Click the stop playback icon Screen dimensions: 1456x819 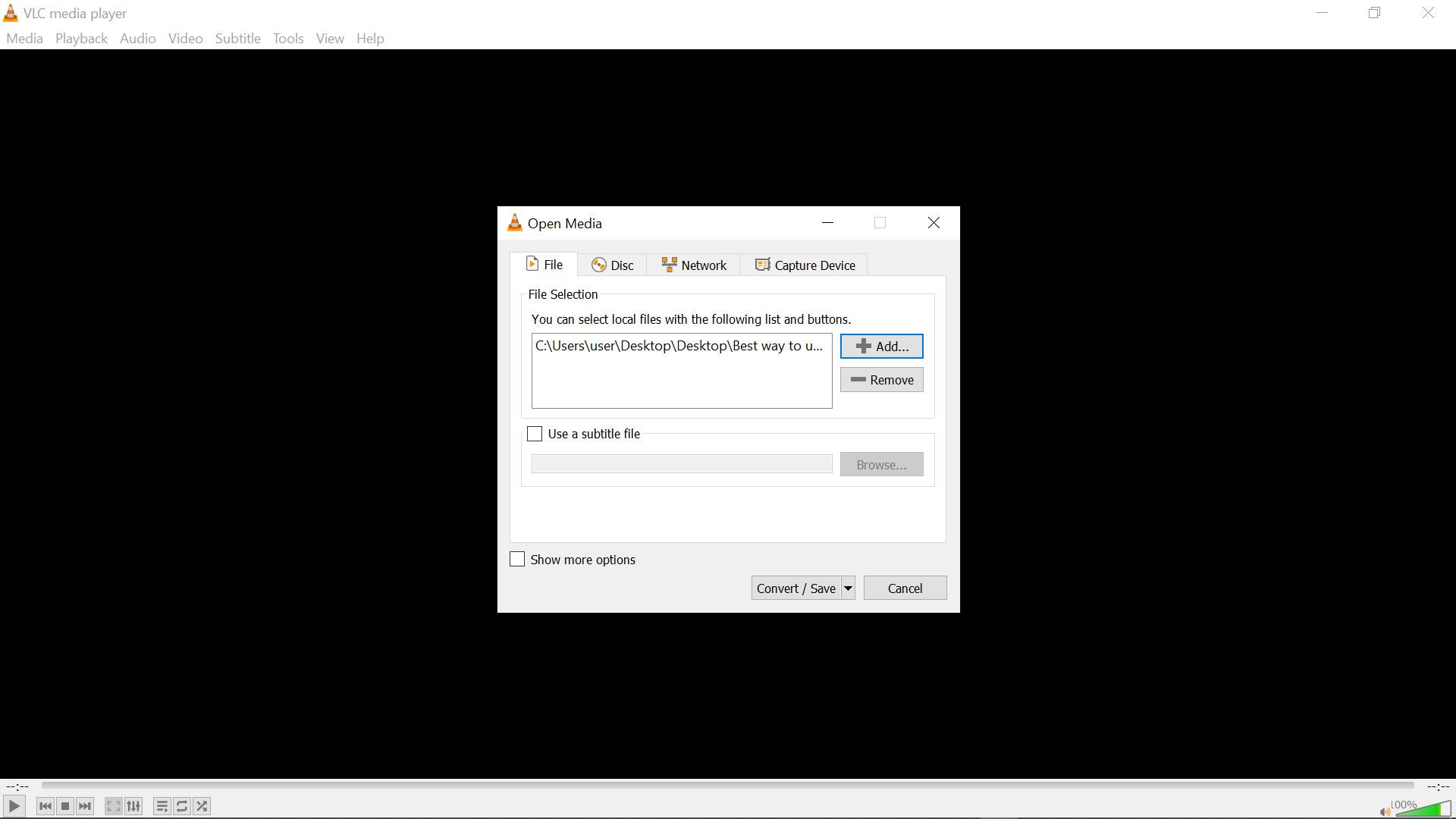[x=65, y=806]
